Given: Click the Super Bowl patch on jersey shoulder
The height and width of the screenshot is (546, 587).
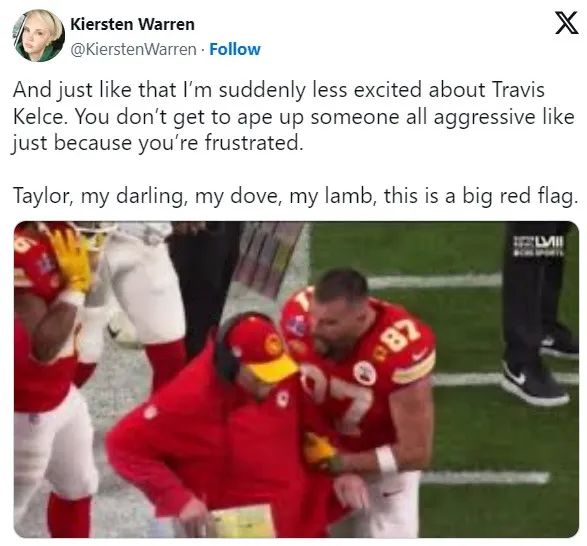Looking at the screenshot, I should 298,325.
